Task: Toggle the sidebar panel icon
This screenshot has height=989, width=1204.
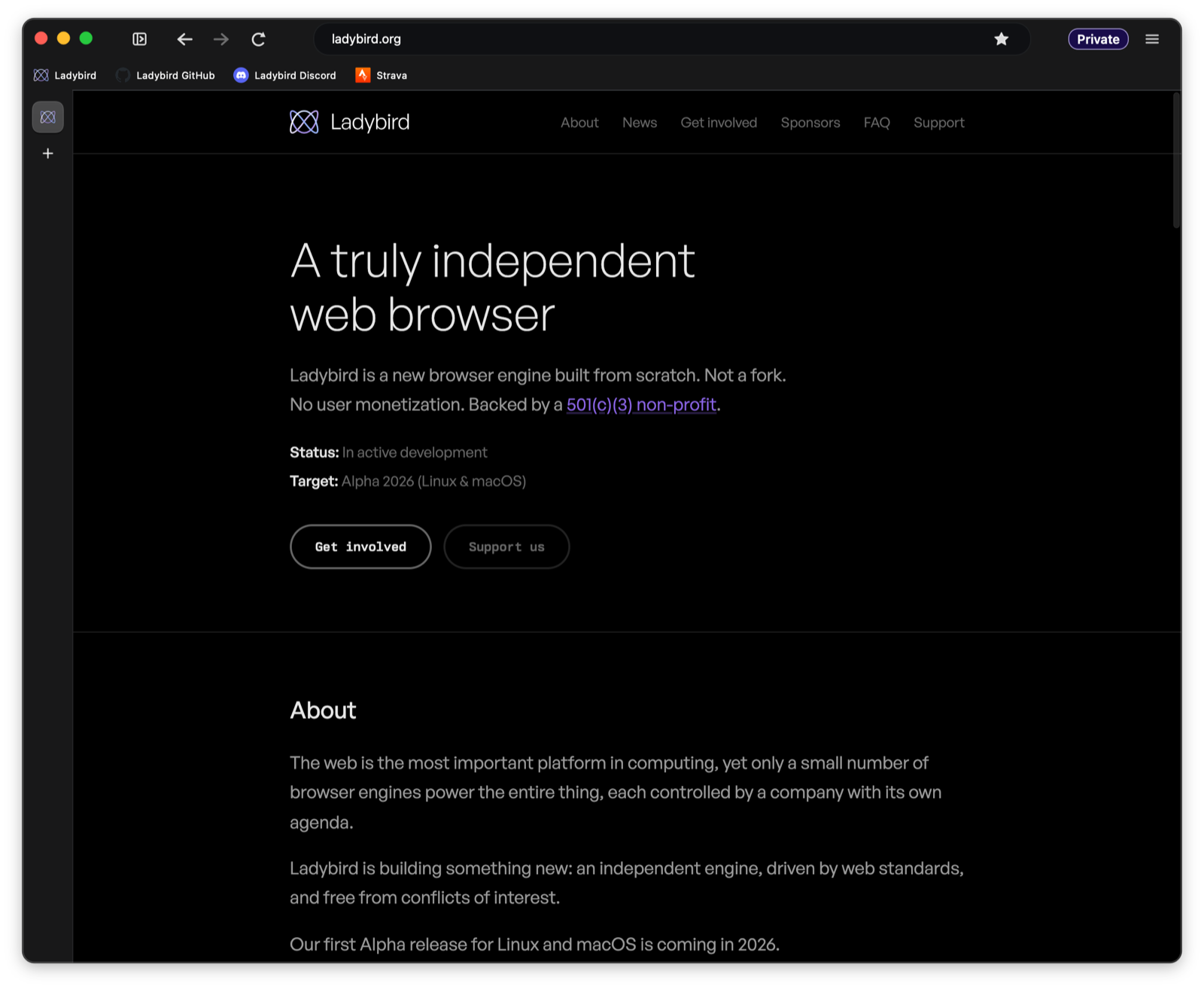Action: click(139, 39)
